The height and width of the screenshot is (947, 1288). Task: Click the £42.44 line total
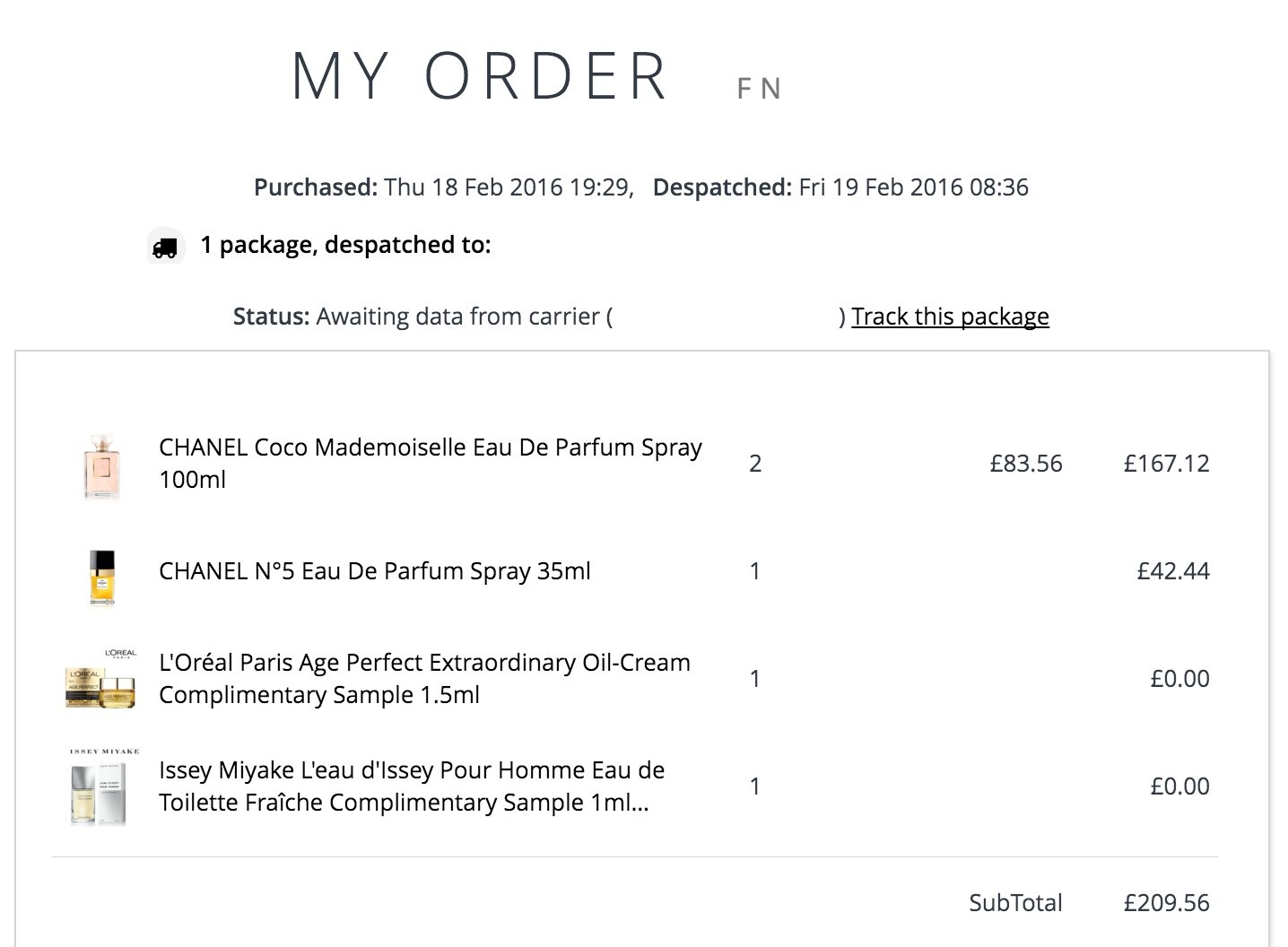[1173, 571]
